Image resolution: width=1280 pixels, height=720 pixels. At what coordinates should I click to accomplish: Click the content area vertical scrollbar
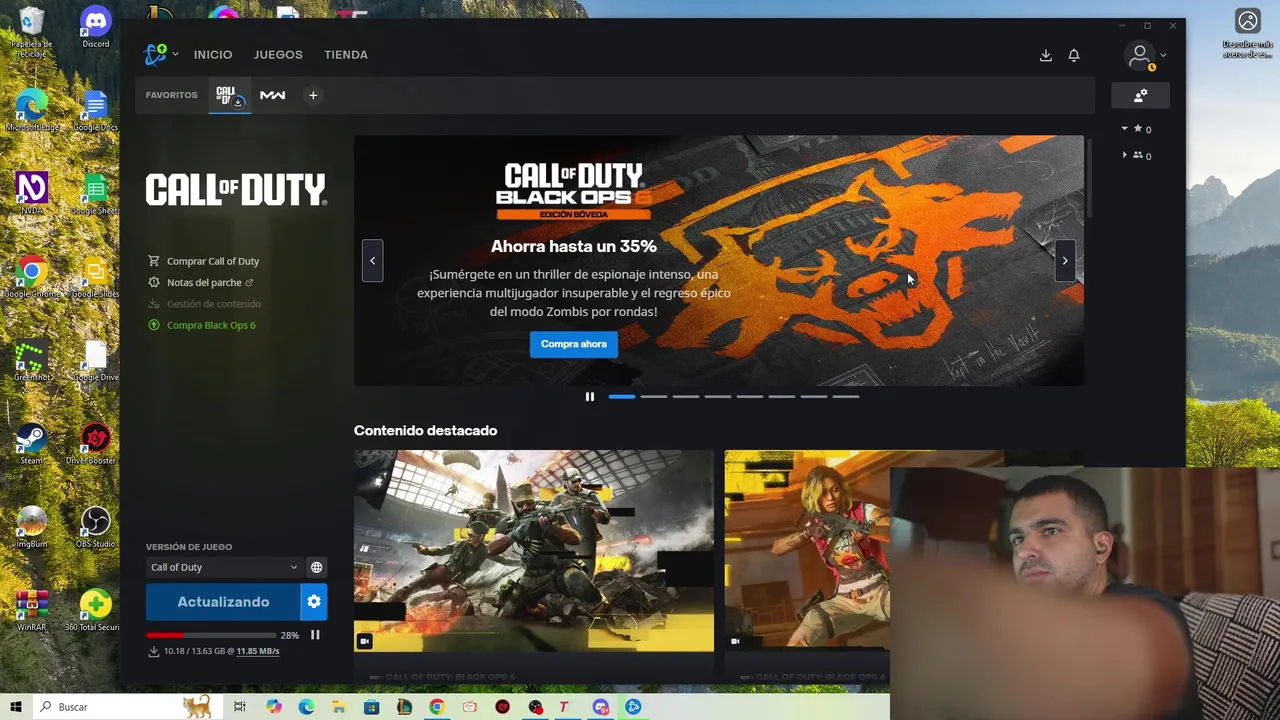coord(1089,179)
